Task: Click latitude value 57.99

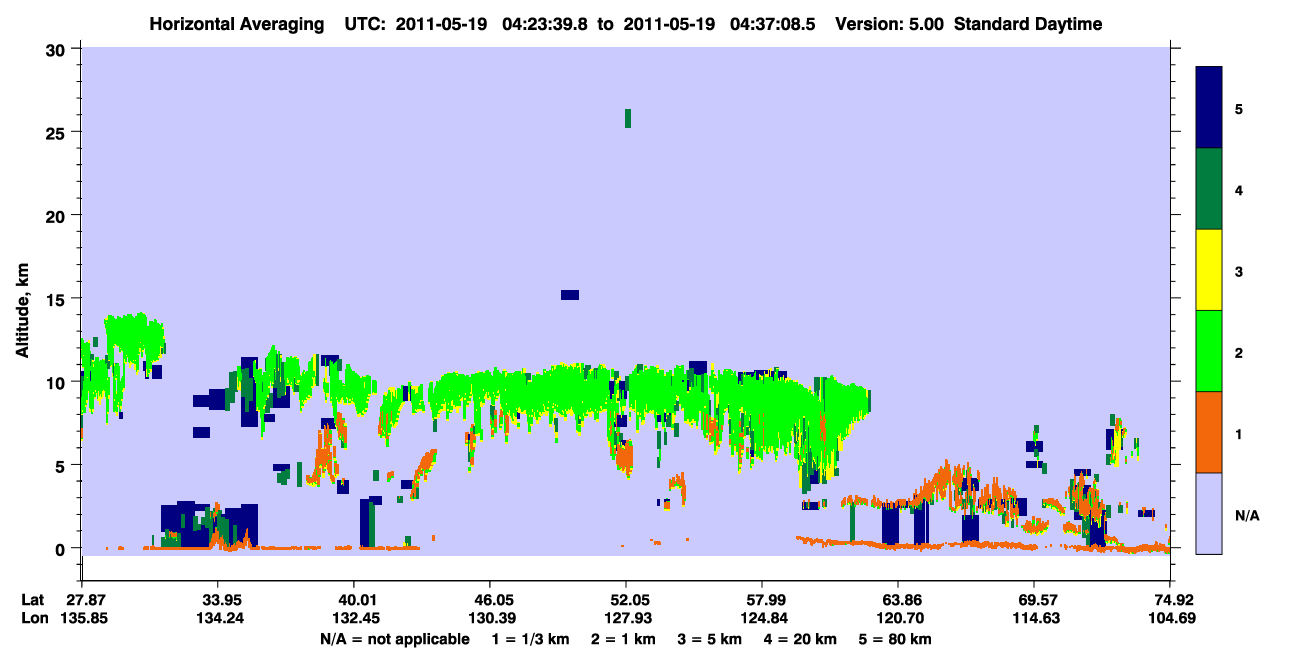Action: [x=762, y=600]
